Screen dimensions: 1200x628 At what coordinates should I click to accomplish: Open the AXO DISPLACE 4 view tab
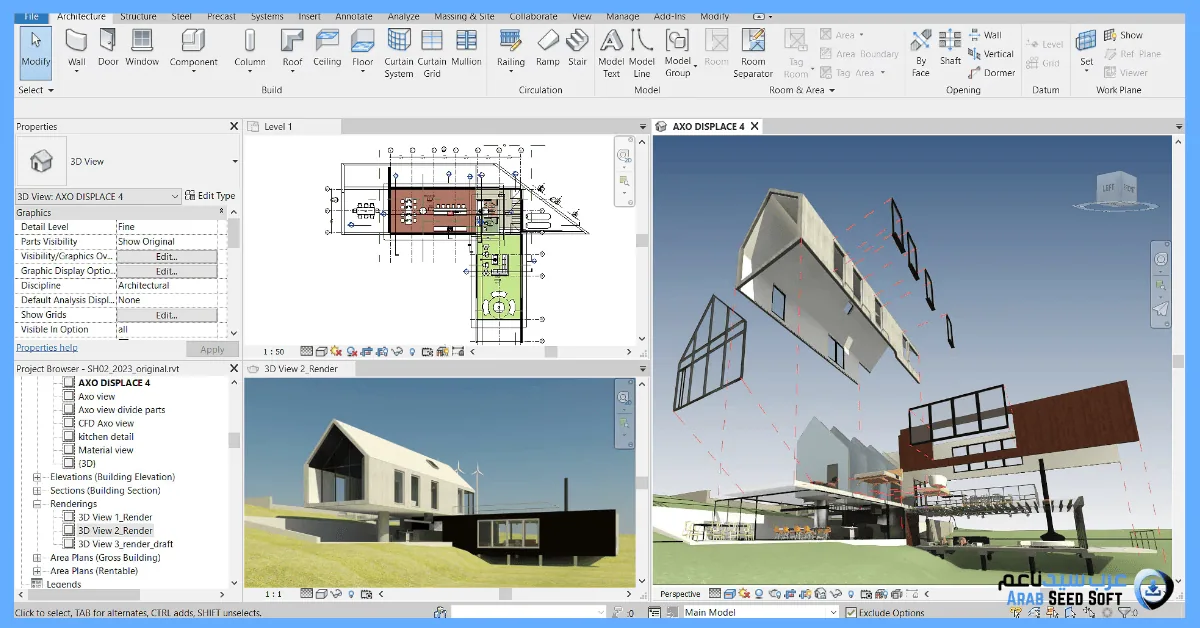[x=706, y=126]
